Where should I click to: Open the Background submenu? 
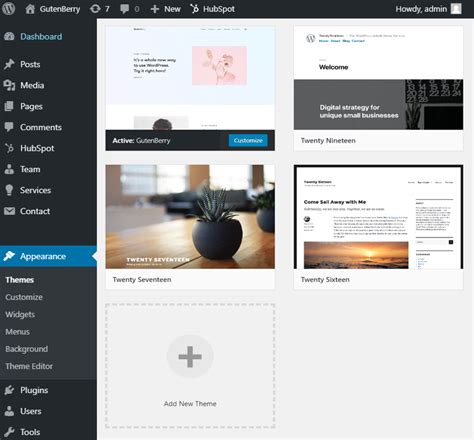coord(27,349)
